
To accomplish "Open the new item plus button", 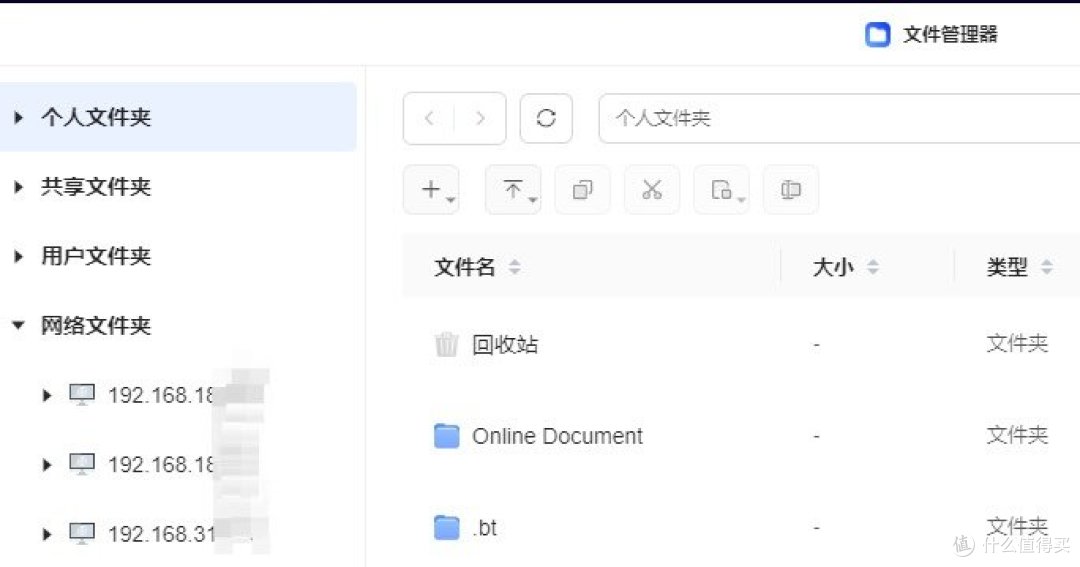I will pyautogui.click(x=431, y=189).
